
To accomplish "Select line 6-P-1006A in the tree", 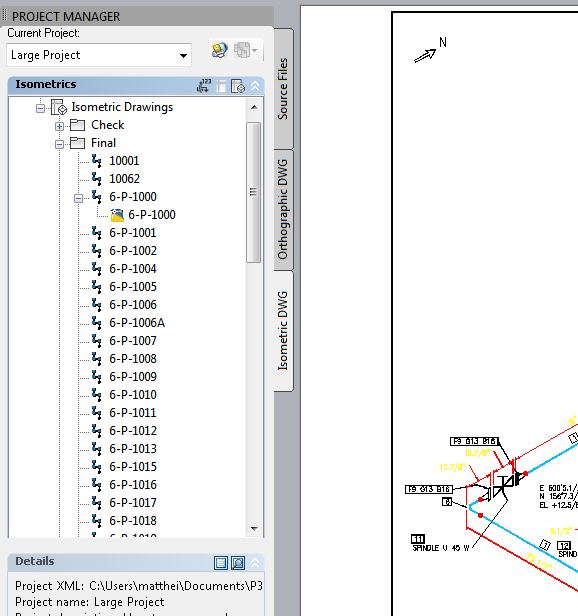I will coord(137,323).
